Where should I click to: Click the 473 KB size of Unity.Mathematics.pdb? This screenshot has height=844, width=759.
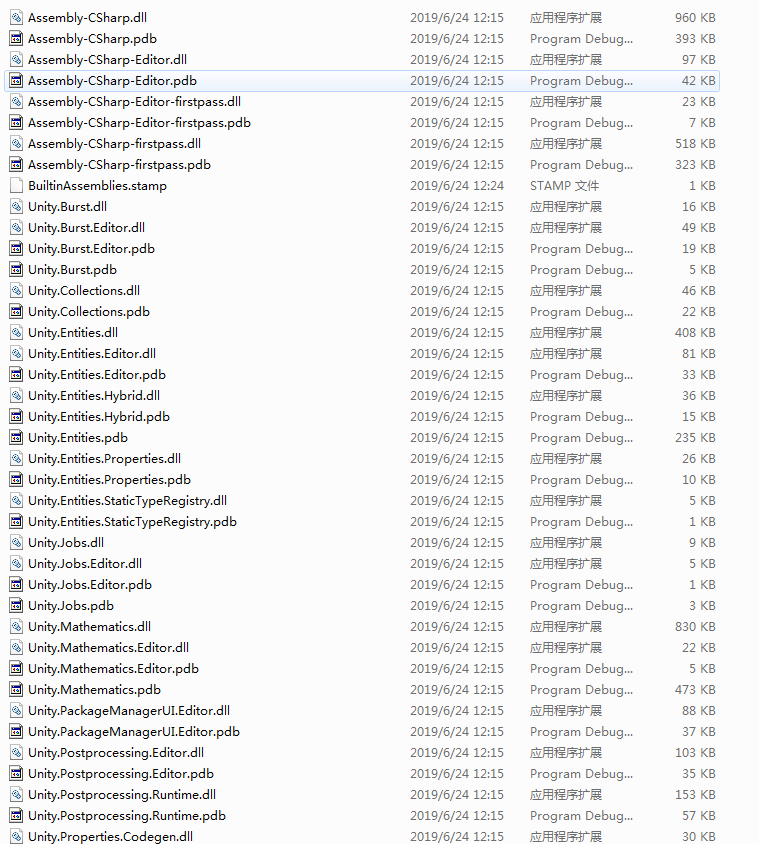pos(695,690)
